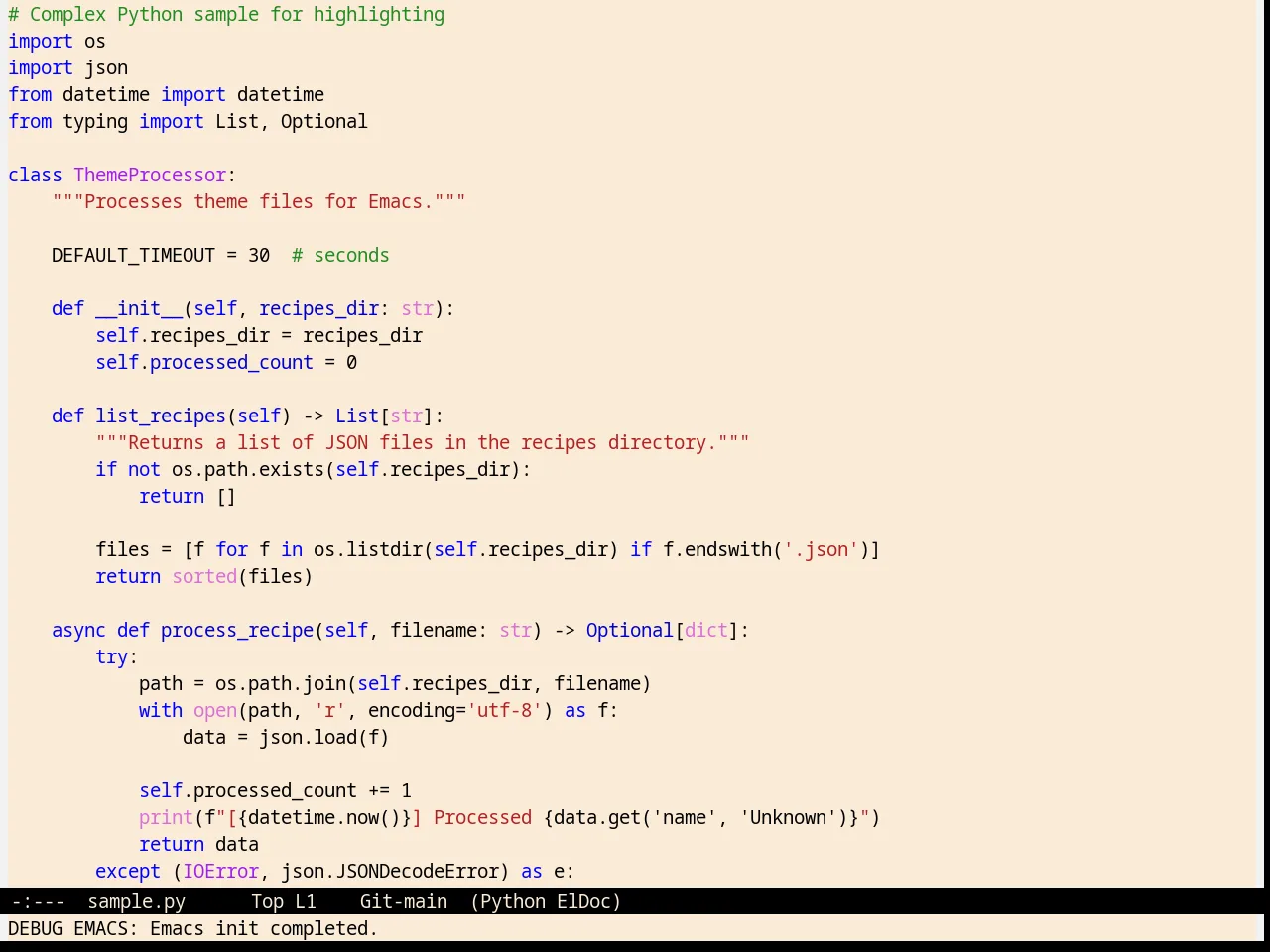Click 'return data' statement

(198, 844)
